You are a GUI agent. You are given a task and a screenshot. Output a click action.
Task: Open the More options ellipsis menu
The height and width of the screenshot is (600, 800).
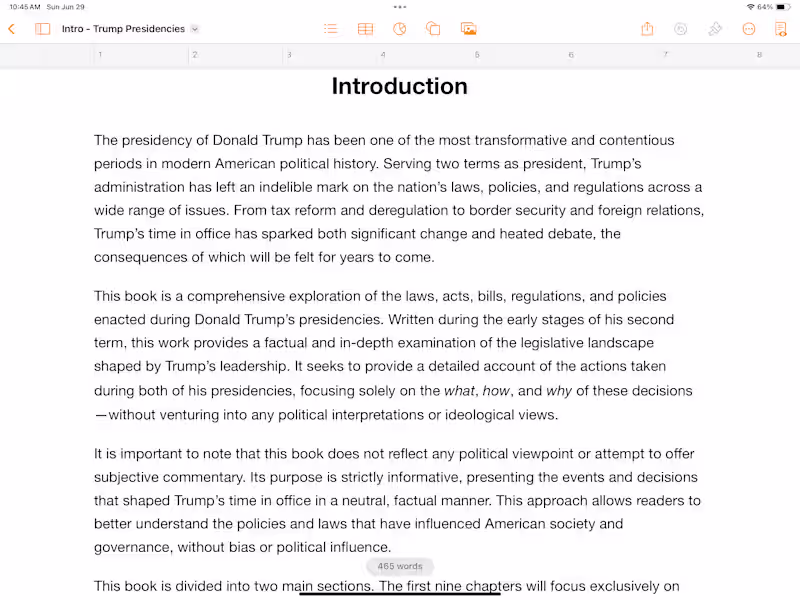[x=748, y=29]
